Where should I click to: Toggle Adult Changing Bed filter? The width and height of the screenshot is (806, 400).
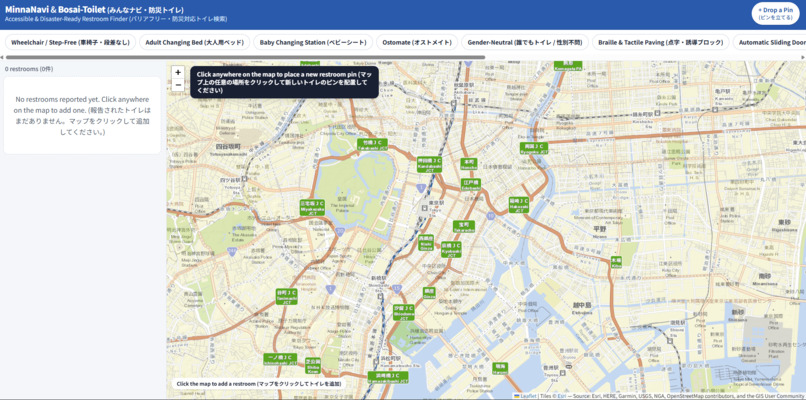(x=195, y=43)
